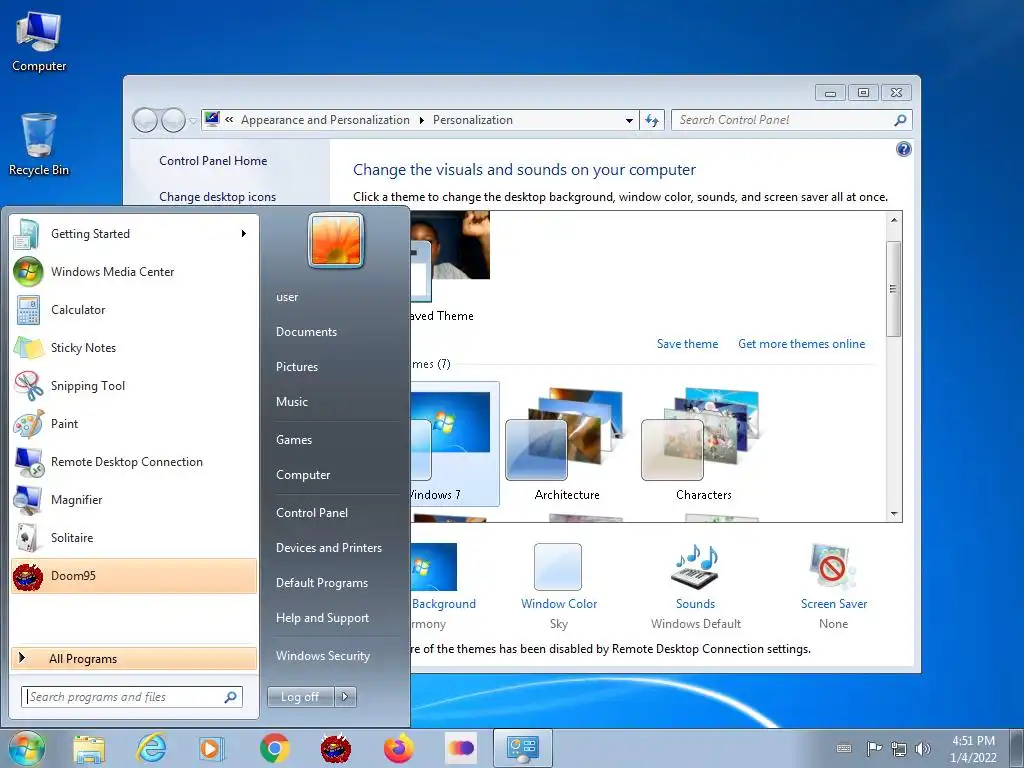The height and width of the screenshot is (768, 1024).
Task: Open Windows Security from Start menu
Action: 323,656
